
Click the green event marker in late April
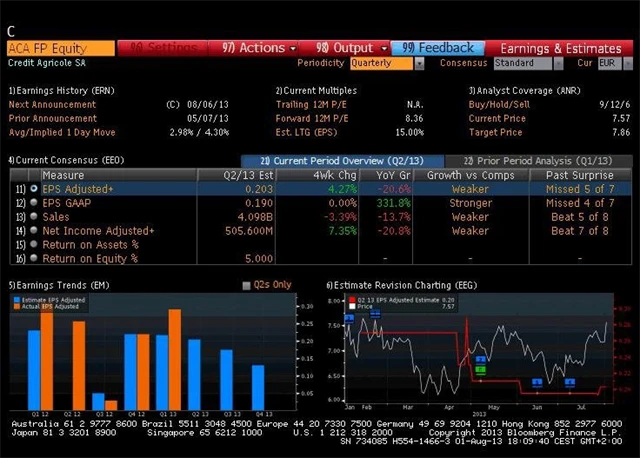coord(481,370)
